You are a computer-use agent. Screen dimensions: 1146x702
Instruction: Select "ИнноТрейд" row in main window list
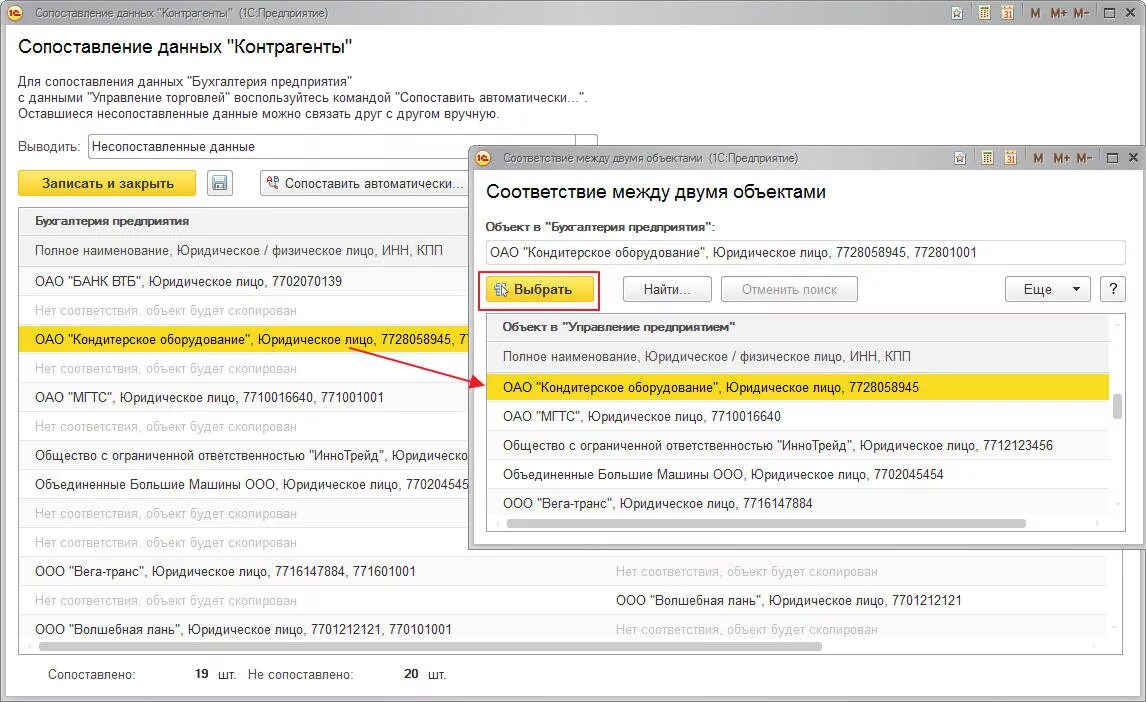[243, 455]
